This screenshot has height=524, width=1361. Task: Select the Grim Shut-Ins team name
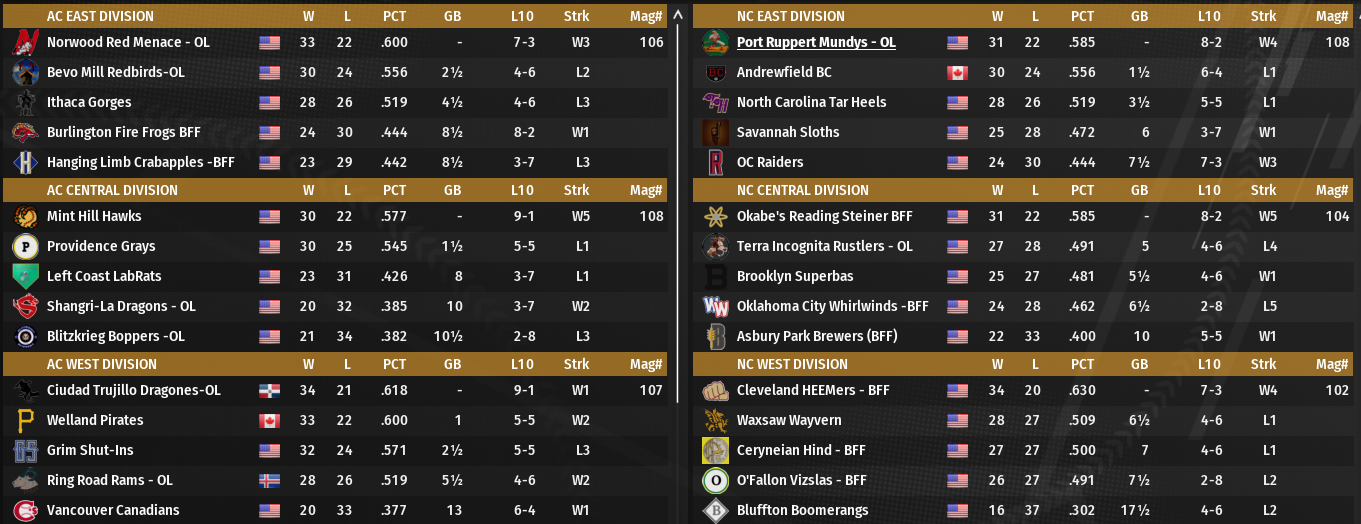(90, 451)
